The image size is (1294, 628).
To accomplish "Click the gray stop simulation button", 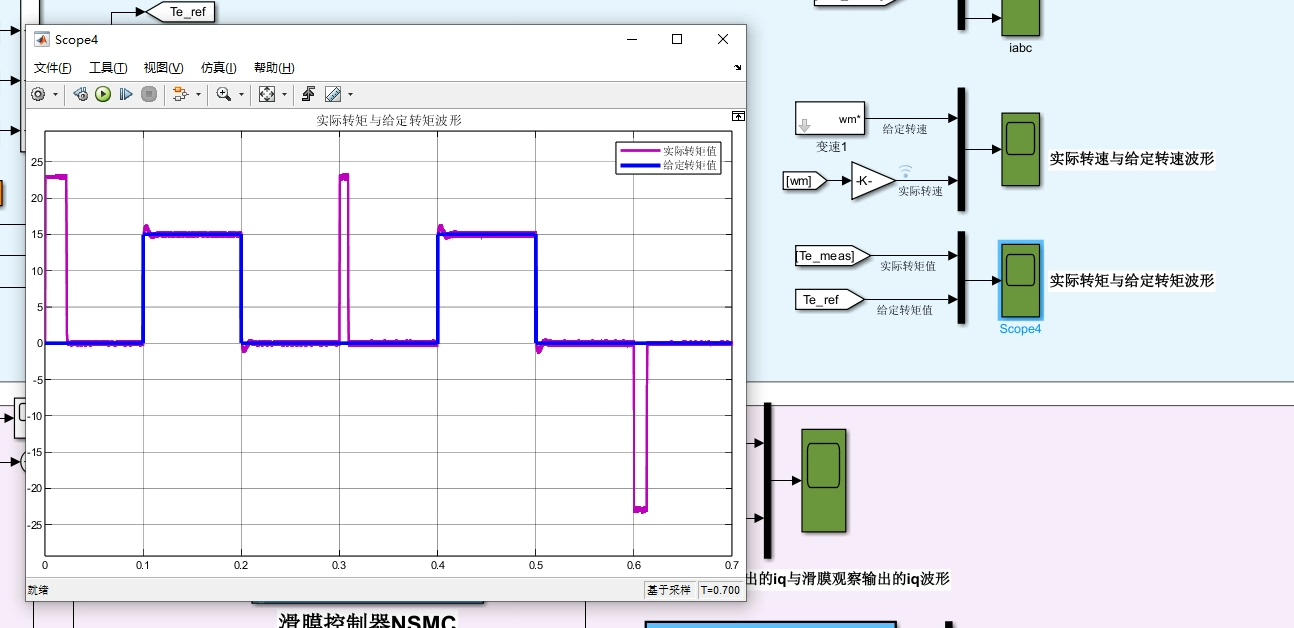I will click(x=149, y=94).
